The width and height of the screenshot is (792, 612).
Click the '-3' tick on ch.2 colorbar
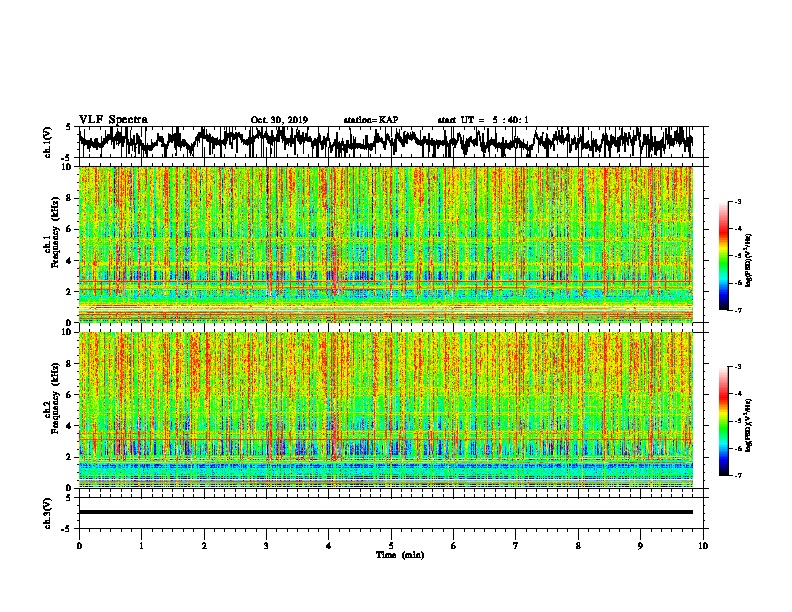(x=737, y=367)
